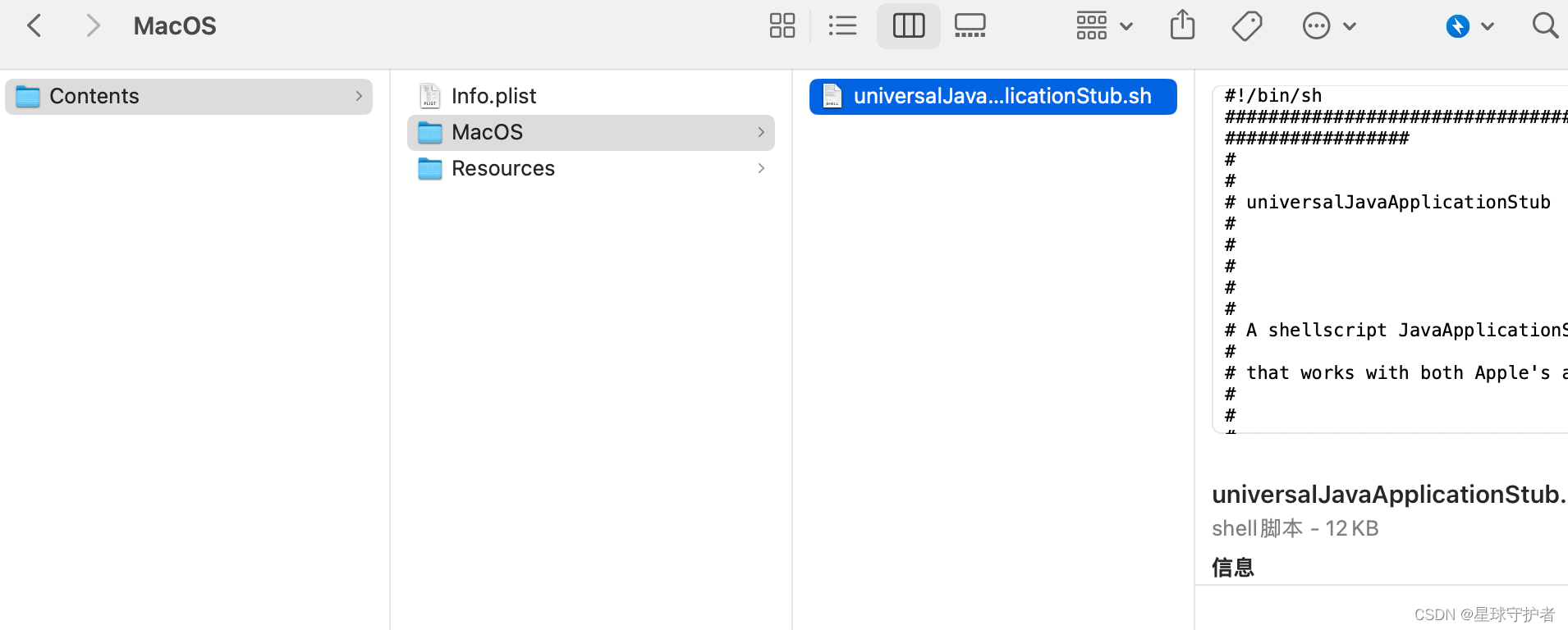Click the Share icon
The image size is (1568, 630).
(1182, 25)
